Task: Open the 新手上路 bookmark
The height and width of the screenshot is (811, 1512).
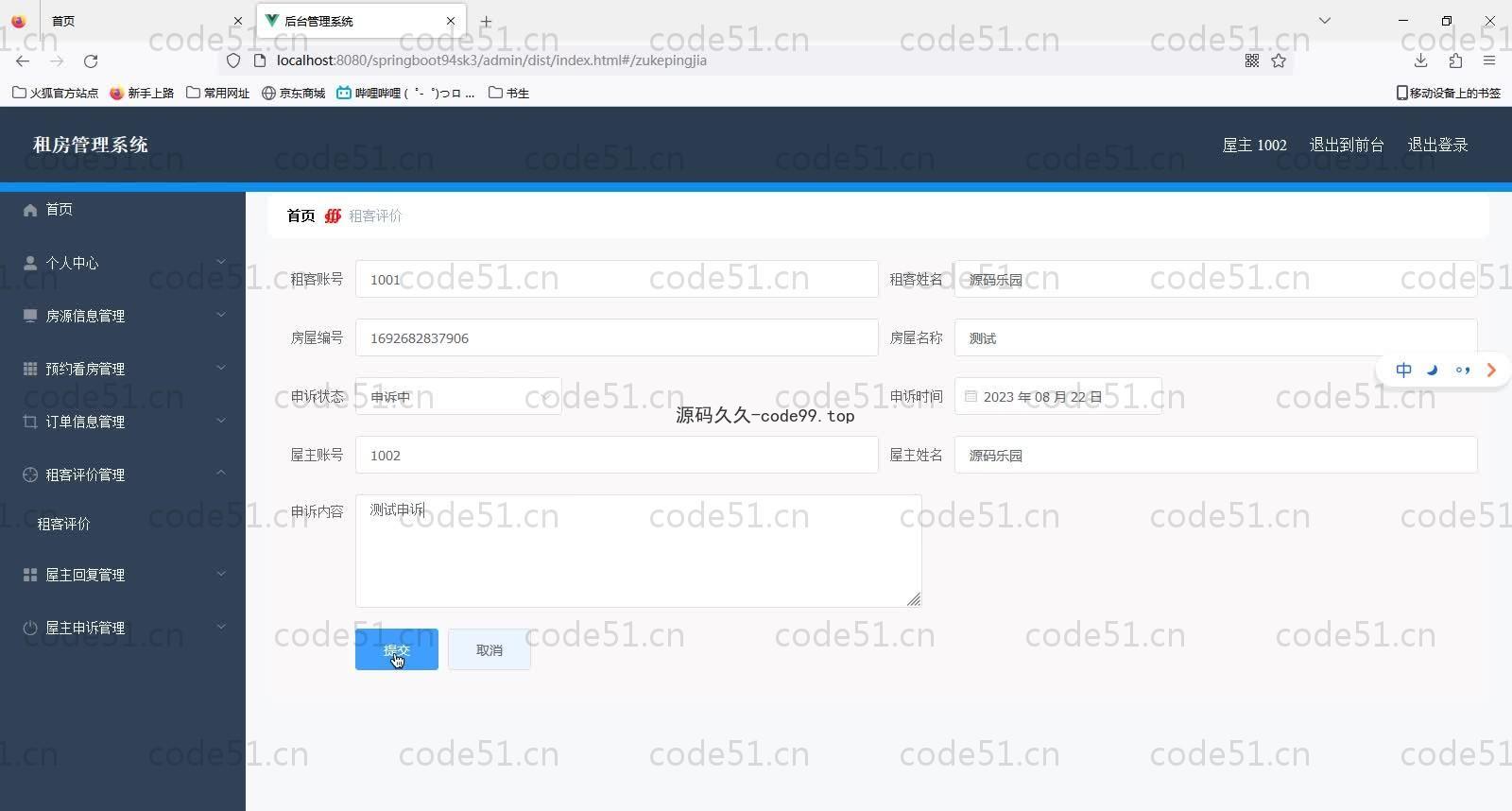Action: (x=142, y=93)
